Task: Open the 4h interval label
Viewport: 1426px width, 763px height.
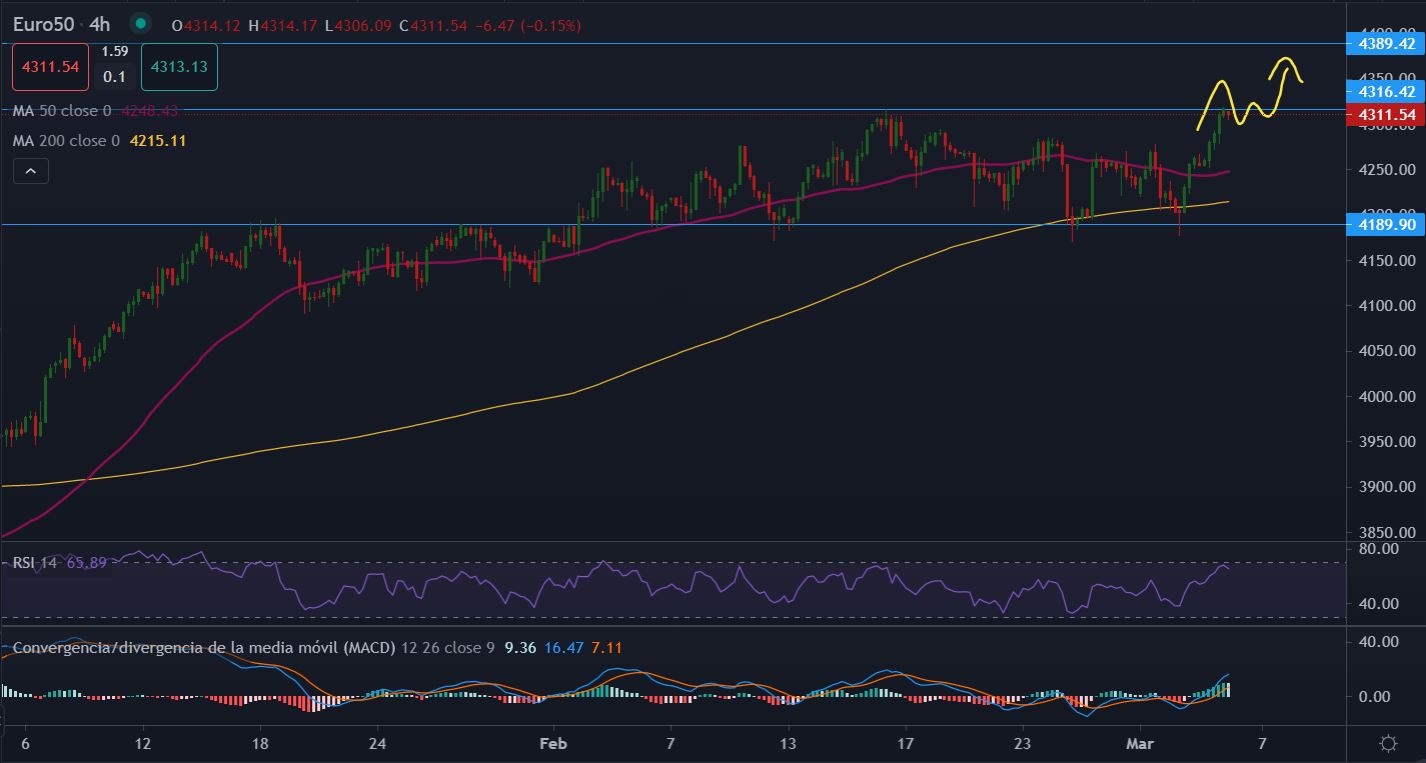Action: tap(99, 24)
